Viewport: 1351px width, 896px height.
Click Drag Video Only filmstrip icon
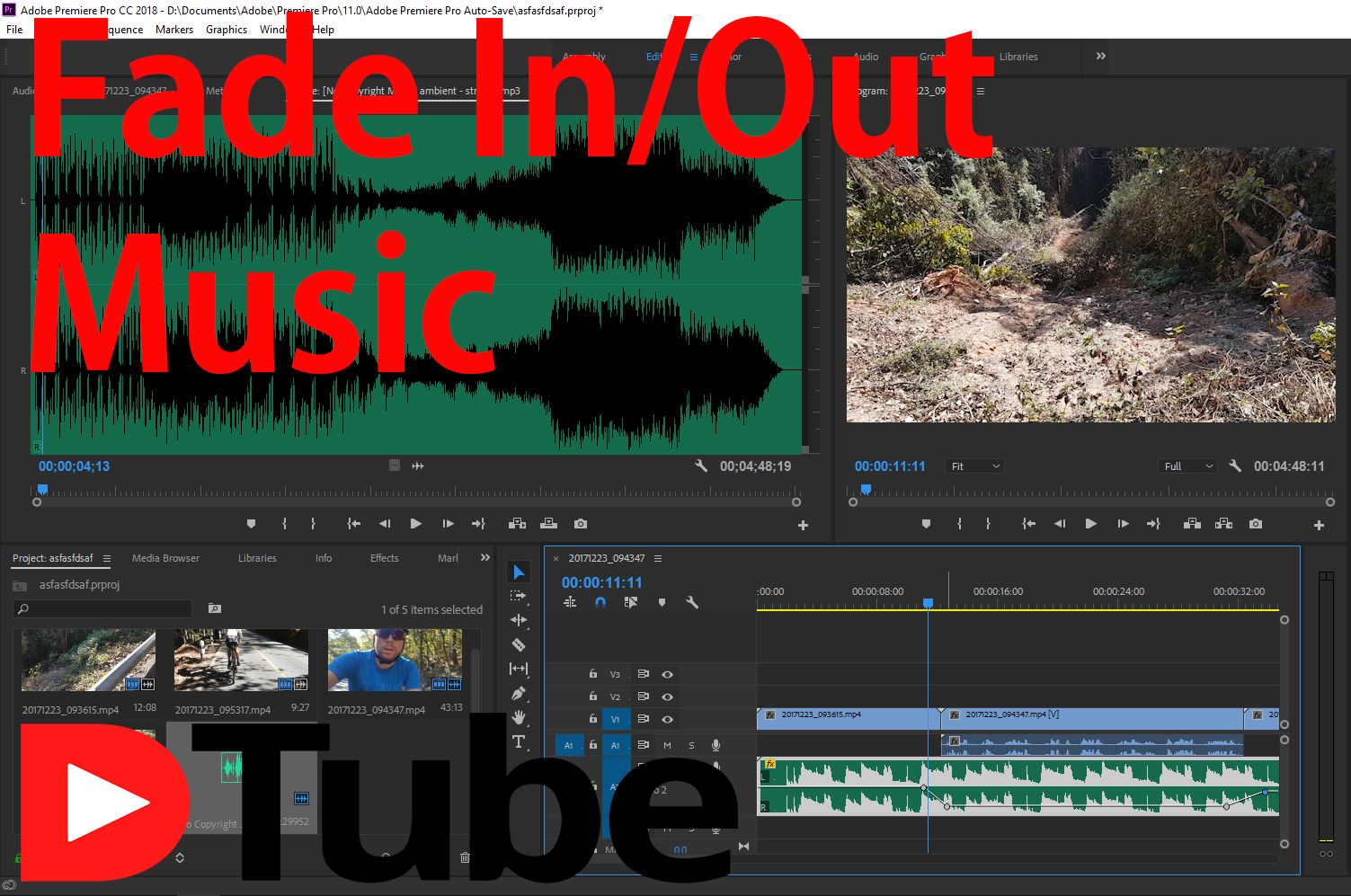point(394,466)
